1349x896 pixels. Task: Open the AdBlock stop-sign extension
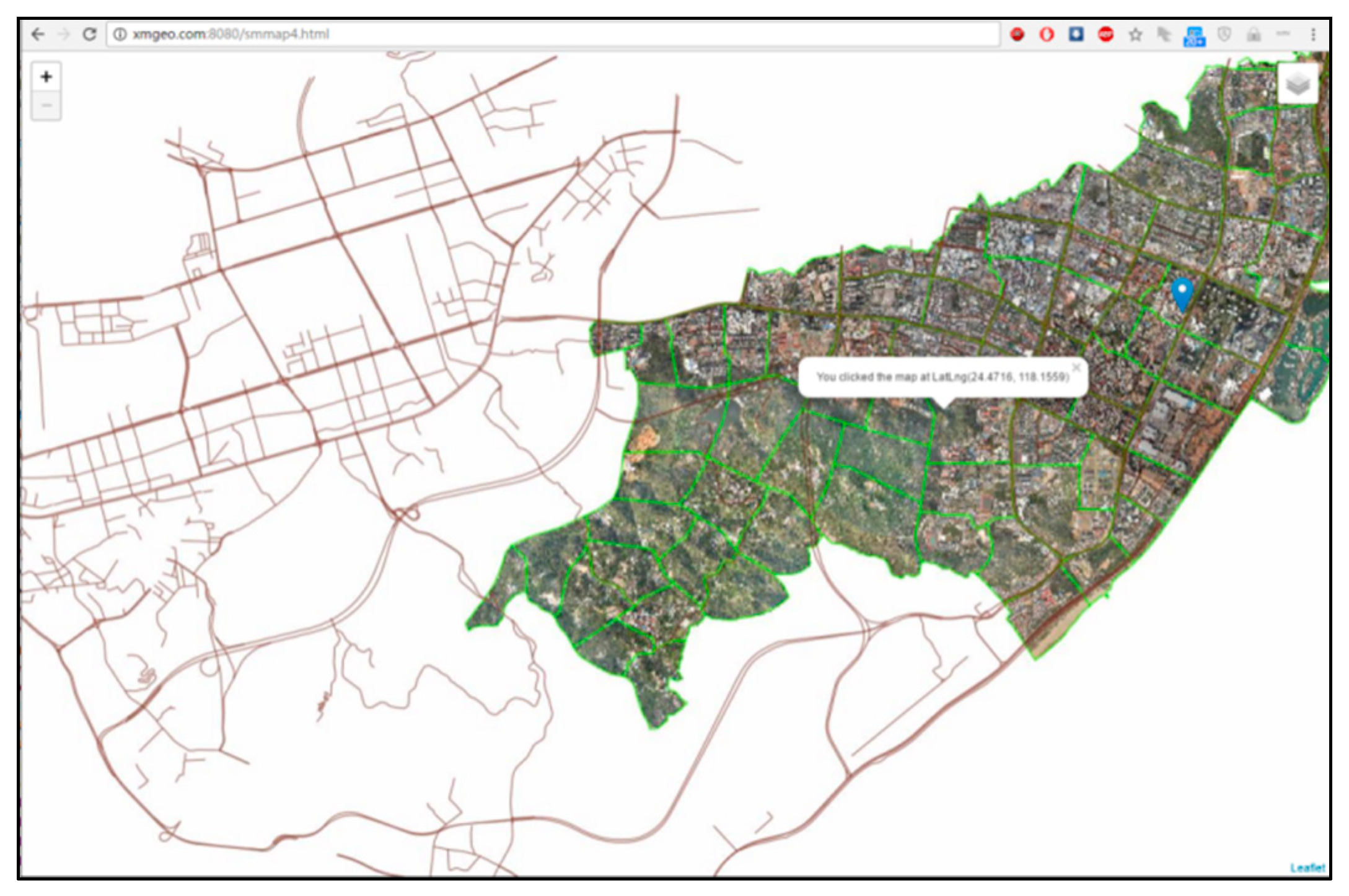pos(1105,35)
